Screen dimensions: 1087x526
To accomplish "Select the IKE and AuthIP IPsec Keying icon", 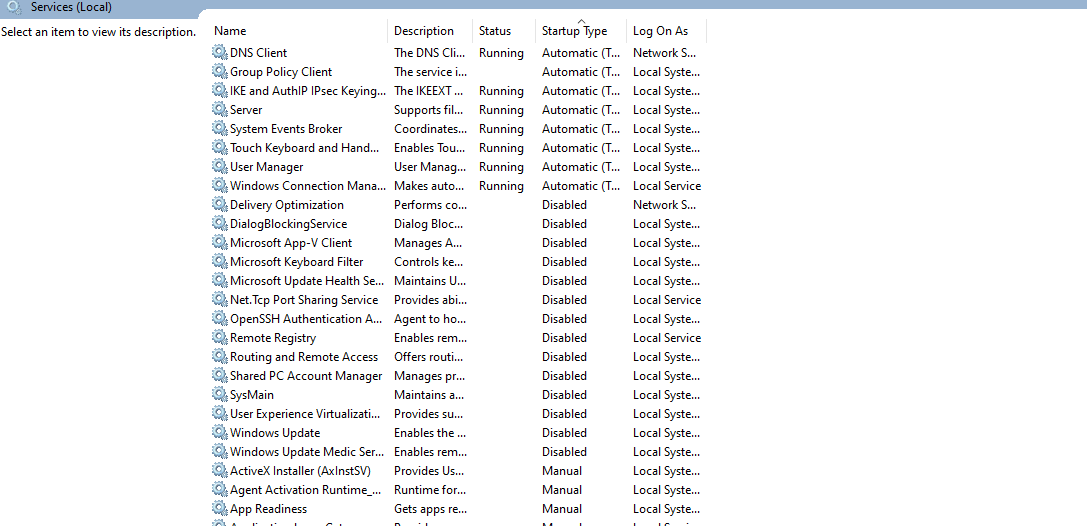I will pyautogui.click(x=220, y=91).
